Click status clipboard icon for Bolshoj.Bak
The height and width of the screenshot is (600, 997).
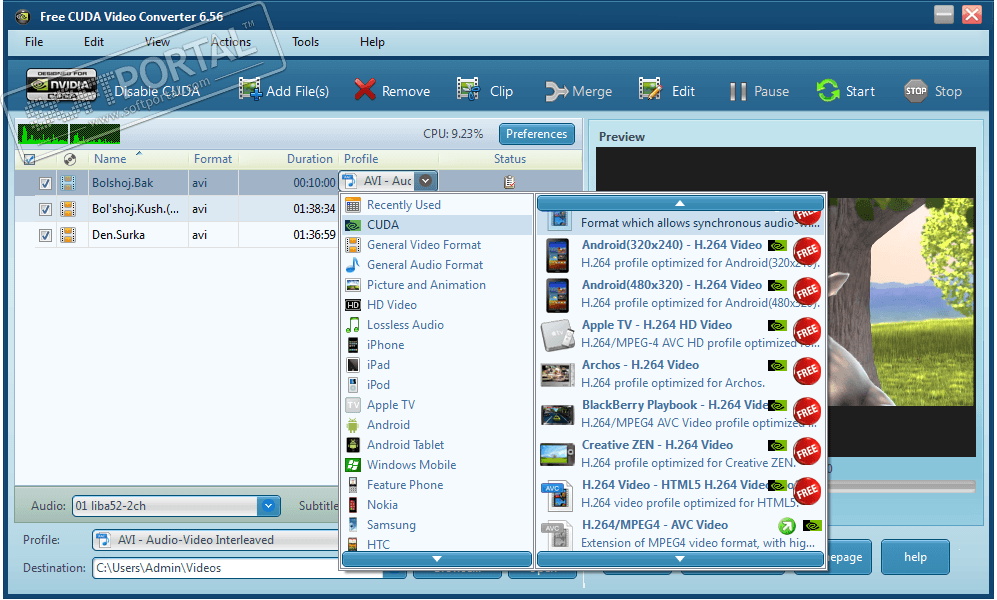(509, 182)
